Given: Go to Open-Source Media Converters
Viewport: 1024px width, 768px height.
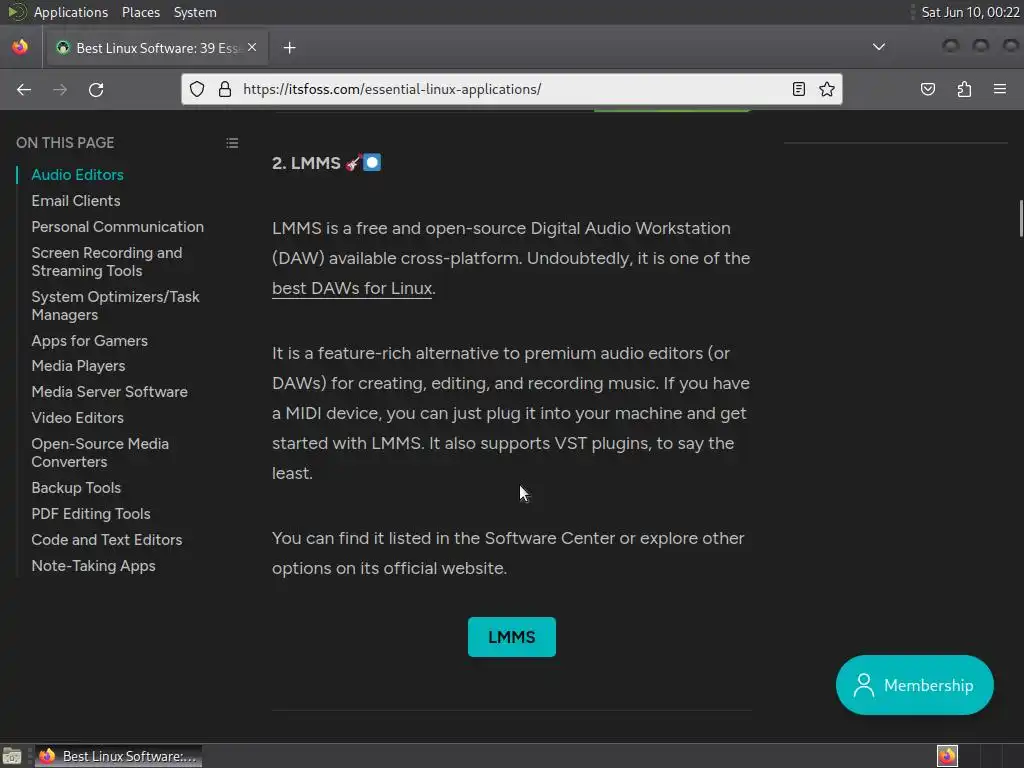Looking at the screenshot, I should click(x=100, y=453).
